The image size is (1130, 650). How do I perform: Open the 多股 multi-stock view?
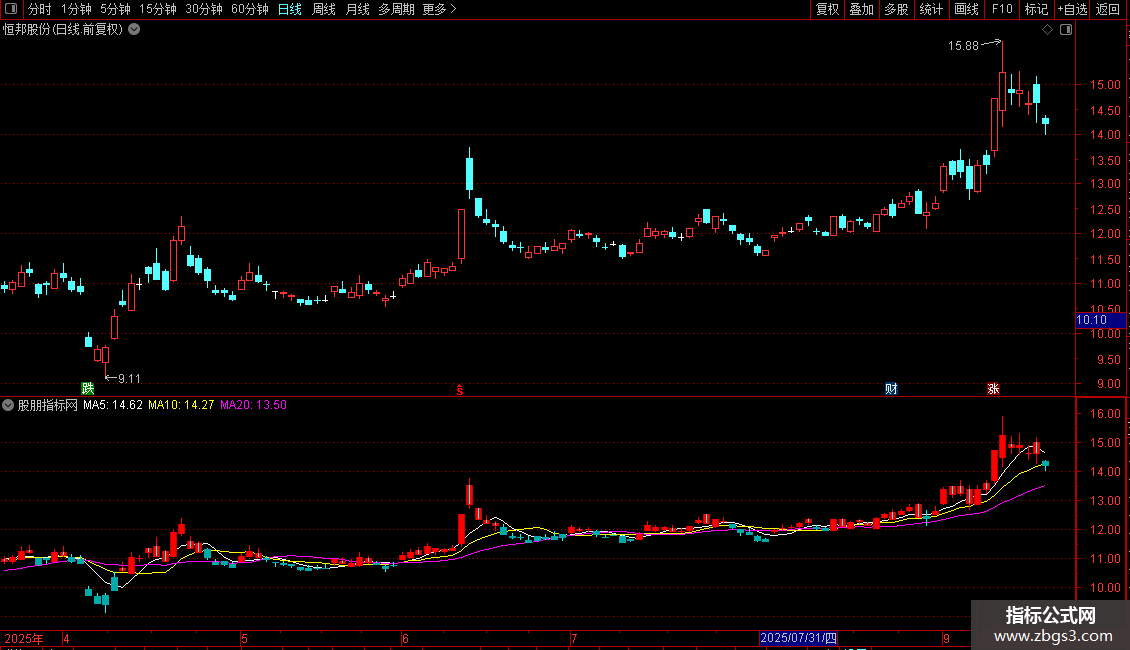coord(896,9)
